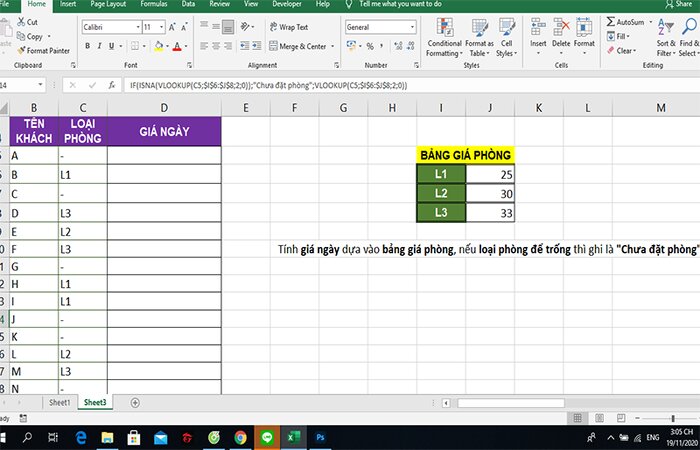This screenshot has height=450, width=700.
Task: Click the Insert cells button
Action: point(538,37)
